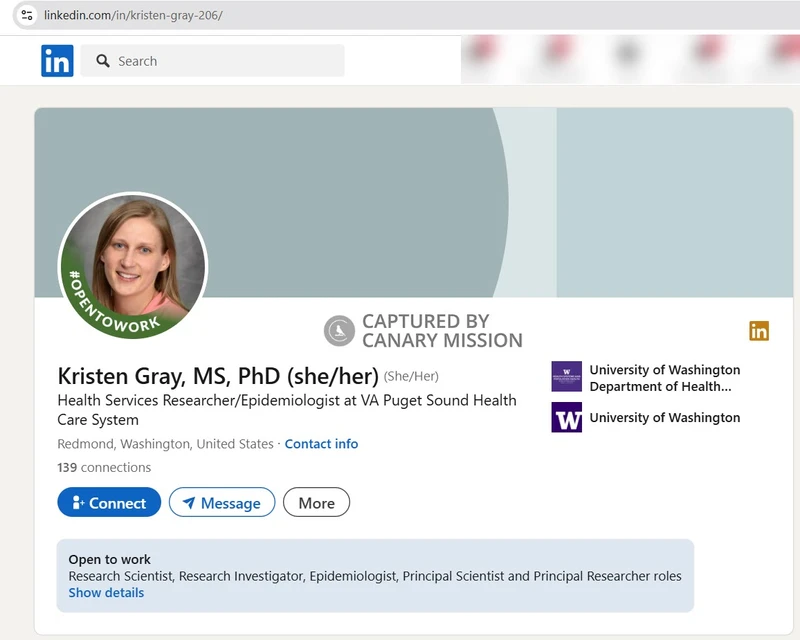This screenshot has width=800, height=640.
Task: Open the site information icon in address bar
Action: point(27,15)
